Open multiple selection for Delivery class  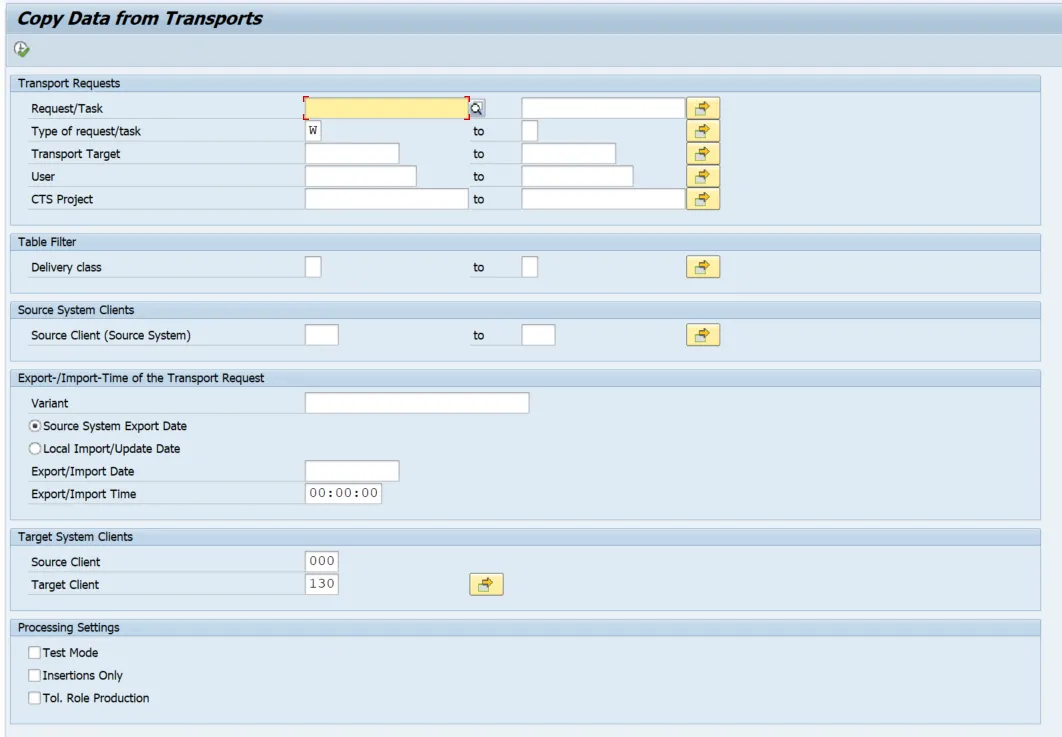point(702,267)
